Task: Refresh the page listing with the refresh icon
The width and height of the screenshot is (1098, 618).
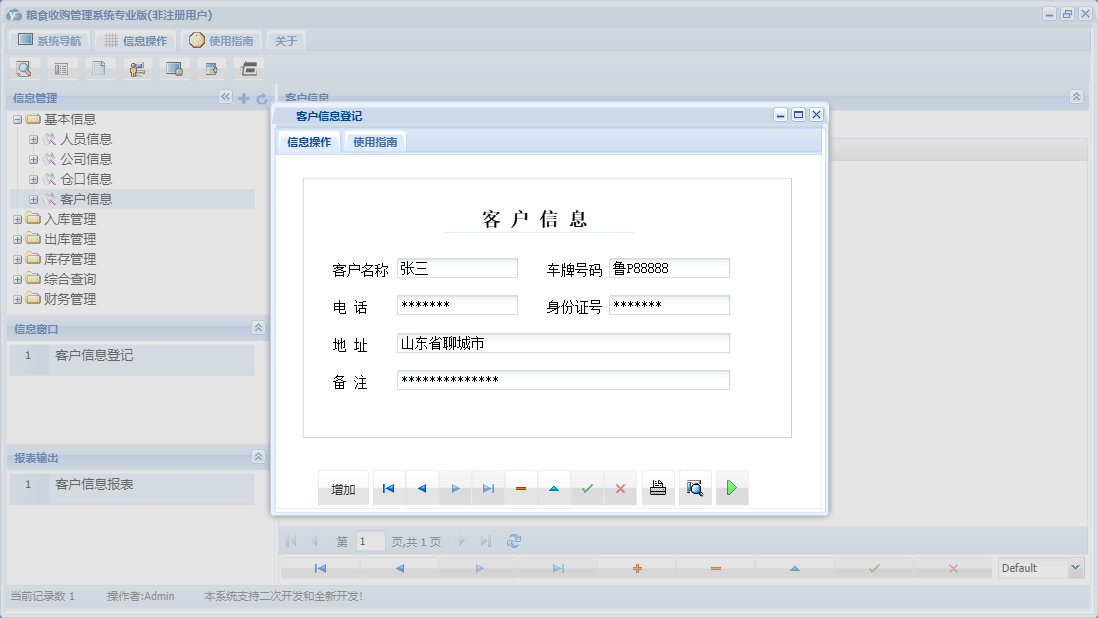Action: tap(514, 540)
